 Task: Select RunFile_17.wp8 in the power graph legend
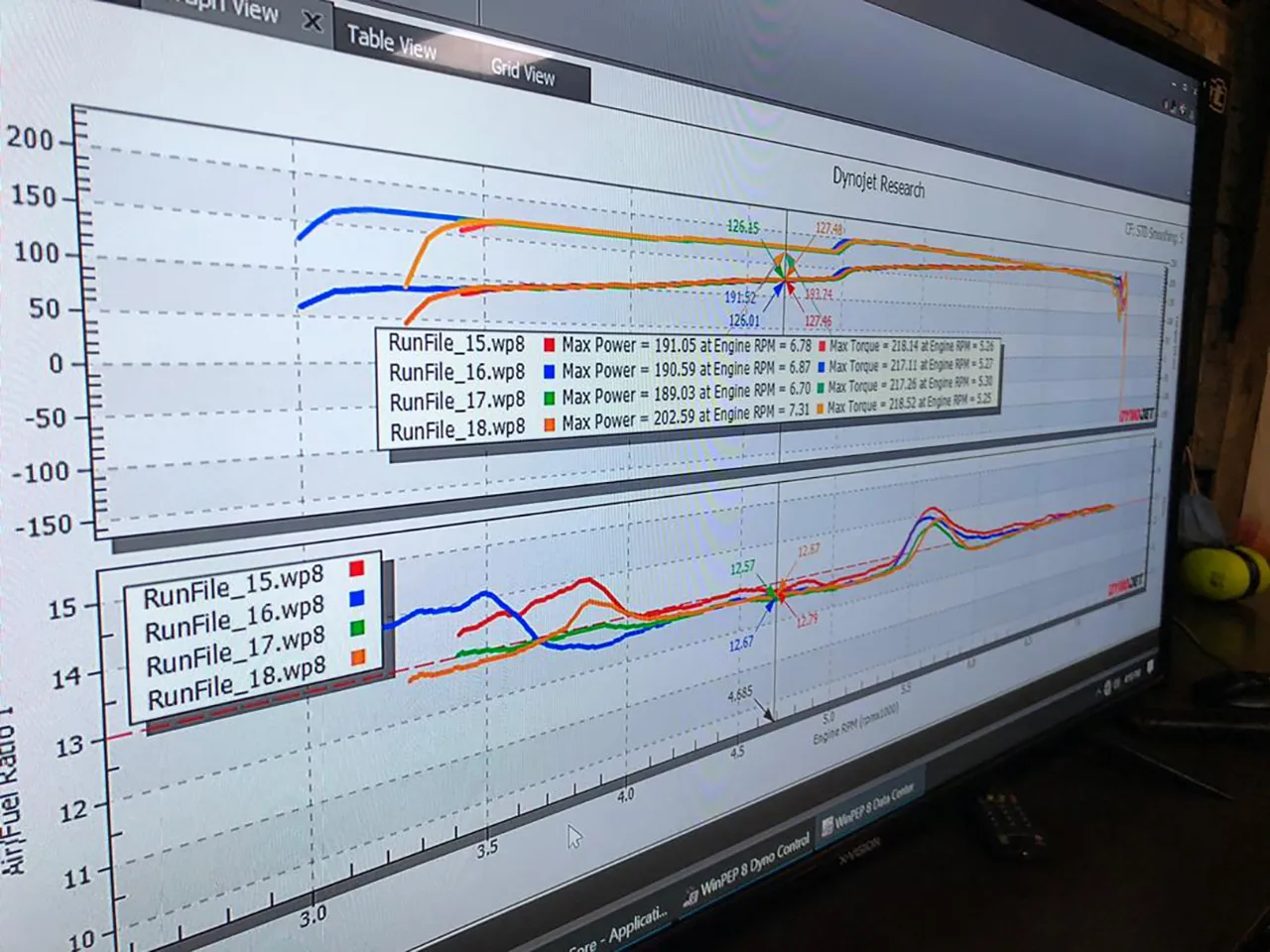pos(457,401)
